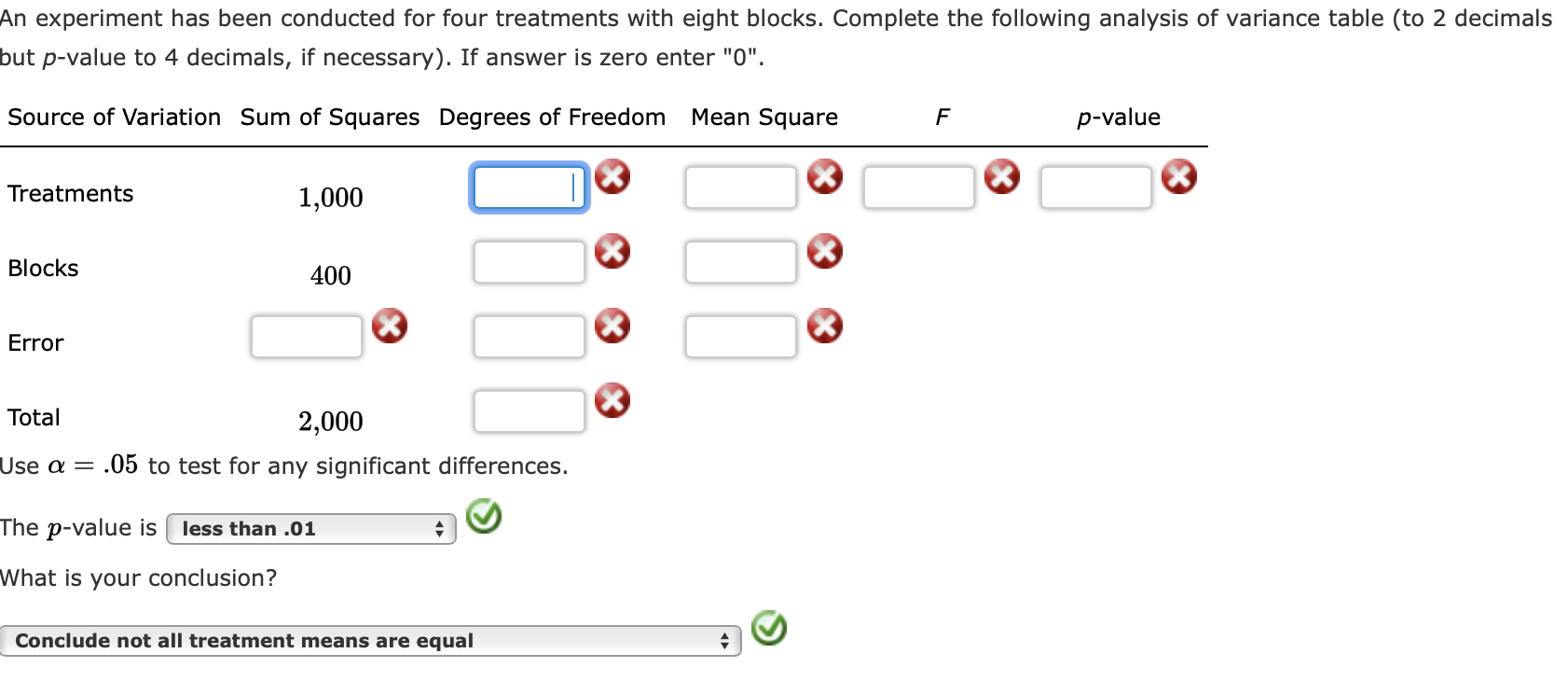Select the Error Mean Square input box
Image resolution: width=1568 pixels, height=681 pixels.
tap(739, 336)
